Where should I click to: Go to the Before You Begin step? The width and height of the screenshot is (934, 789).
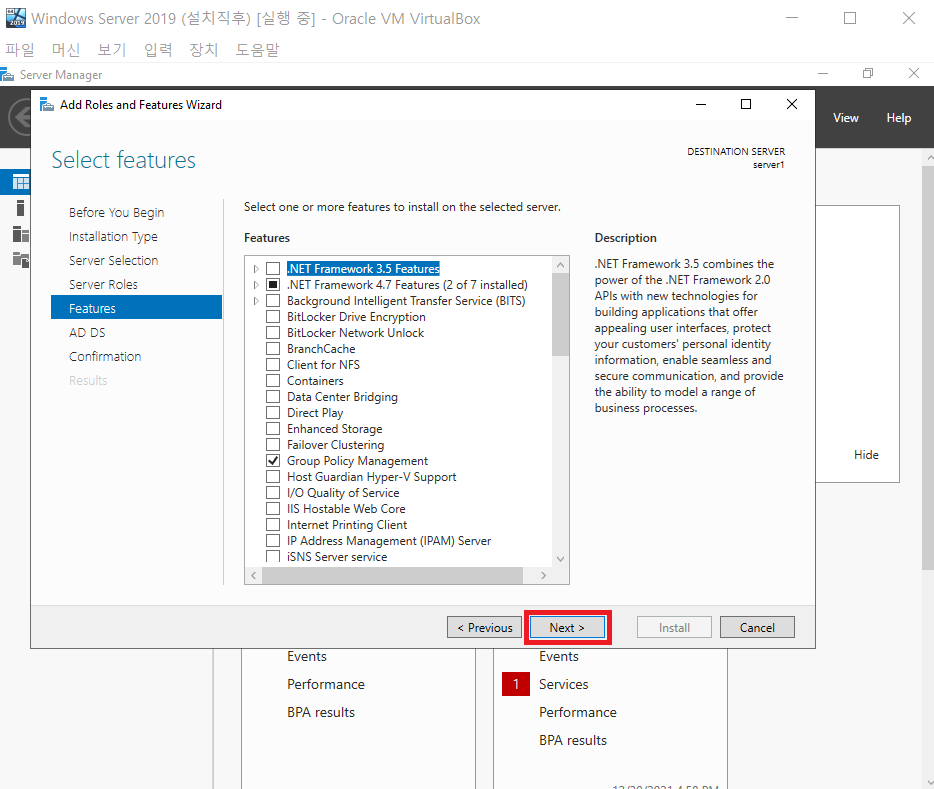116,213
